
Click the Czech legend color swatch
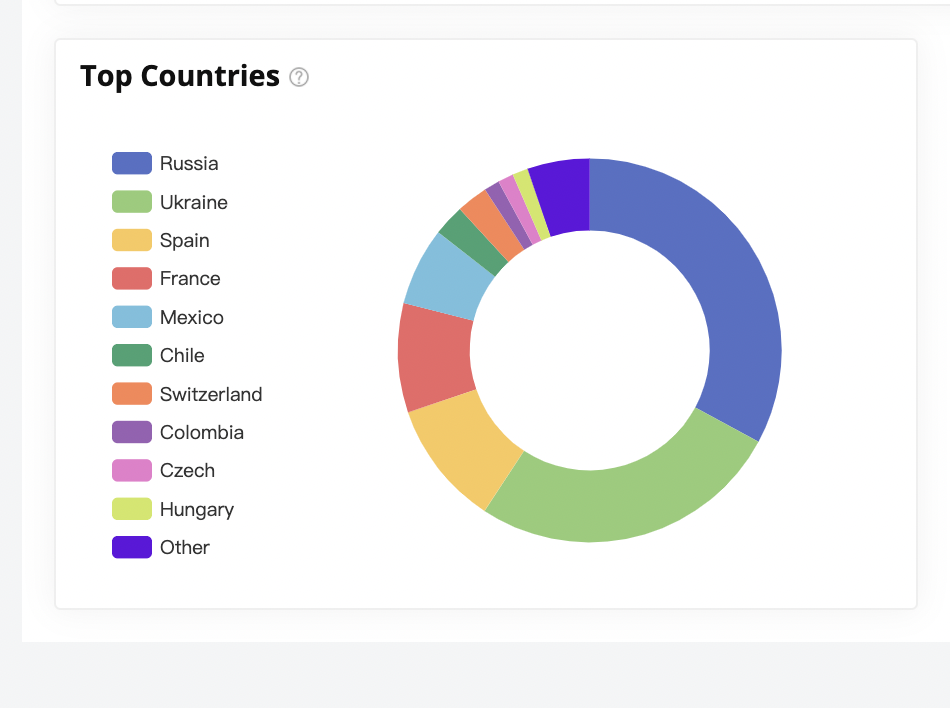click(x=131, y=471)
